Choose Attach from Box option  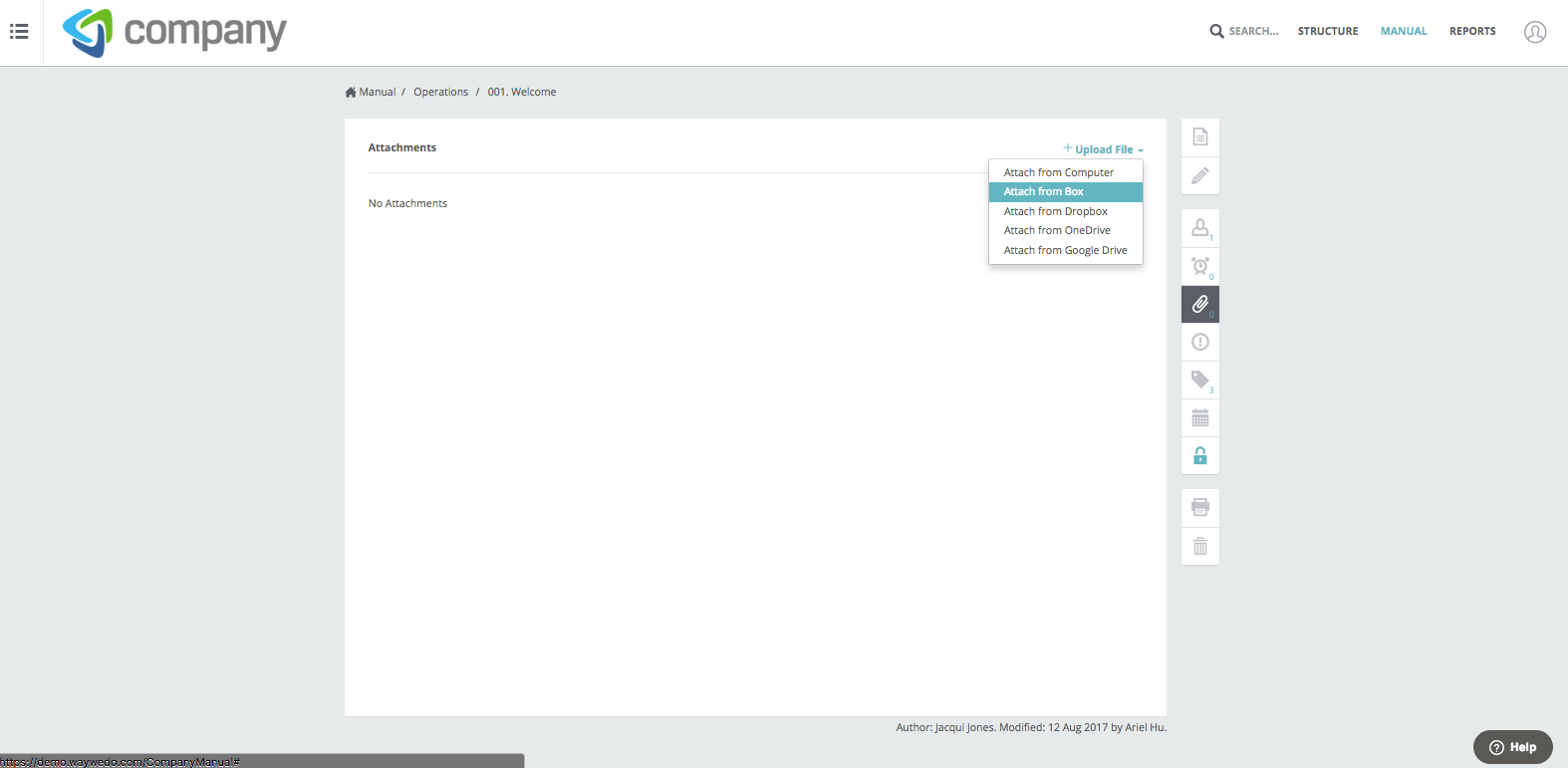coord(1043,191)
